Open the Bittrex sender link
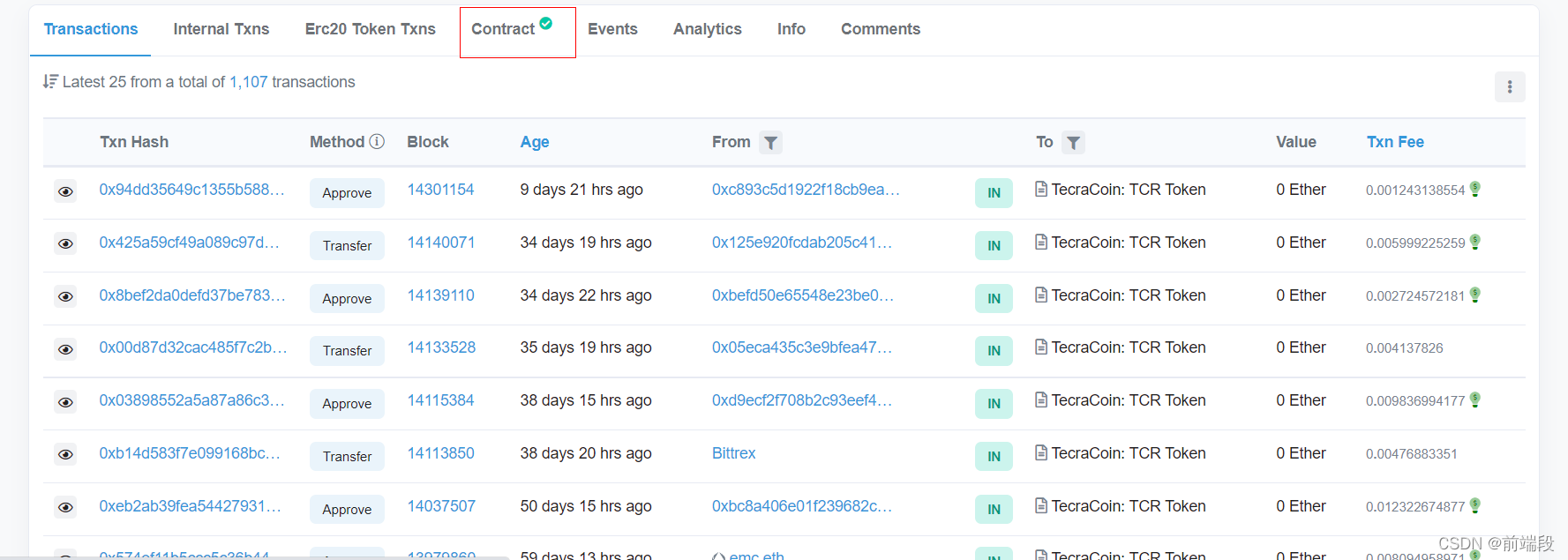 coord(734,453)
